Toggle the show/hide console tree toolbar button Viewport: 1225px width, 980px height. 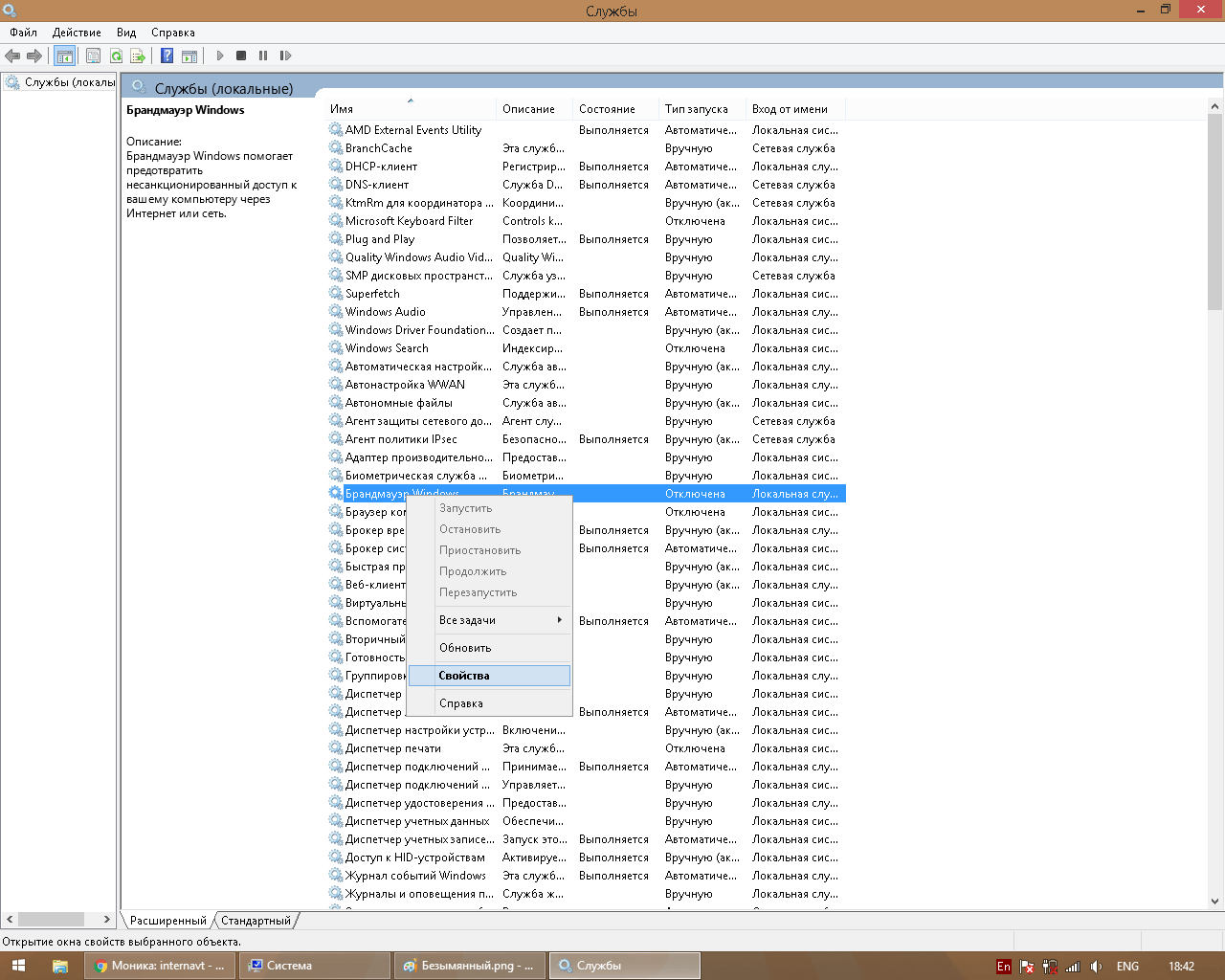(65, 56)
